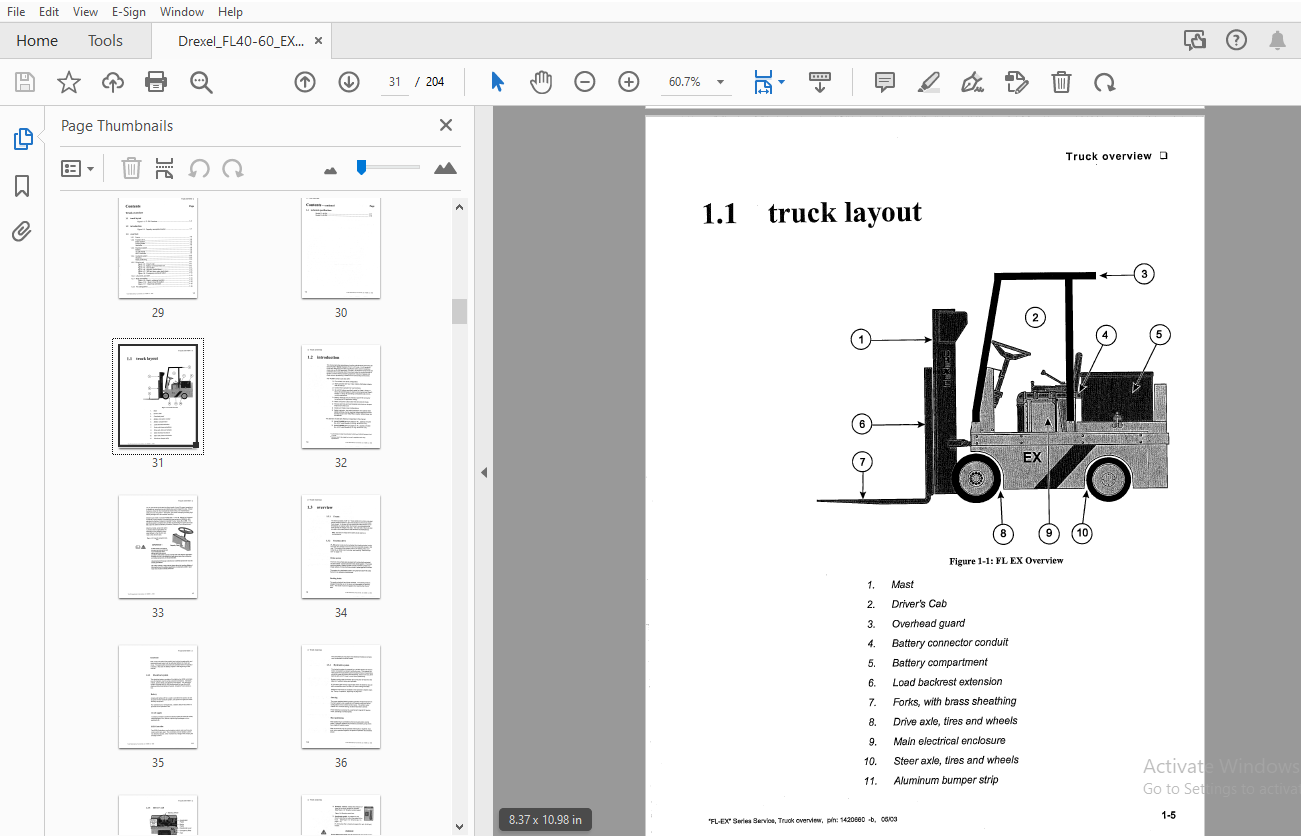Close the Drexel document tab
The height and width of the screenshot is (836, 1301).
tap(319, 41)
